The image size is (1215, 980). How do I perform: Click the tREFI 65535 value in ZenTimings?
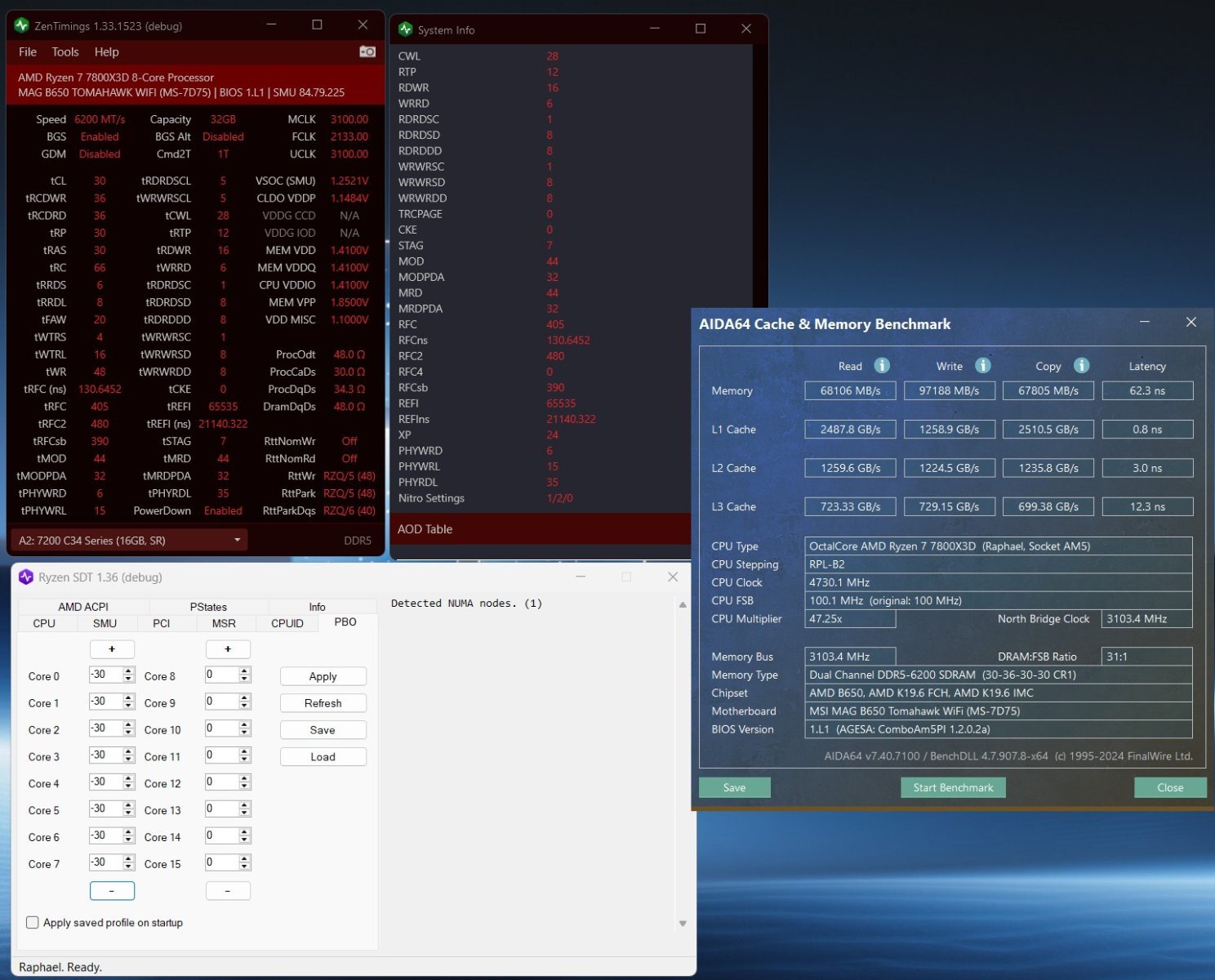223,406
